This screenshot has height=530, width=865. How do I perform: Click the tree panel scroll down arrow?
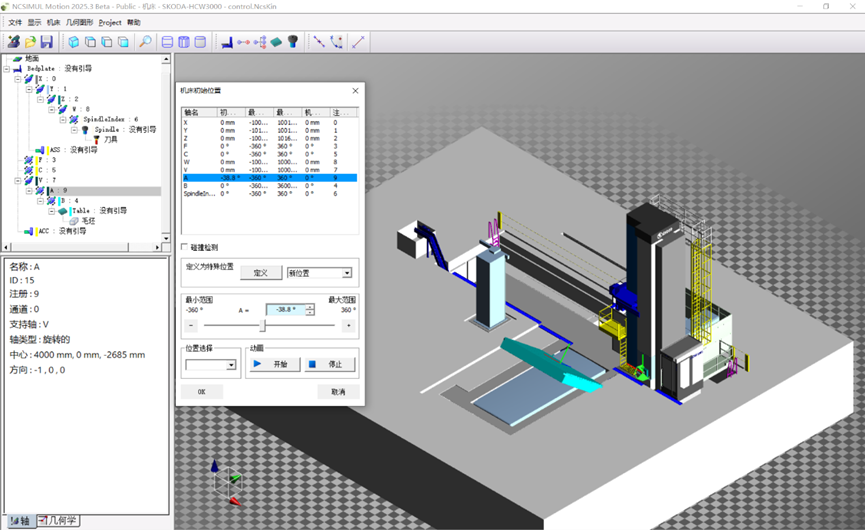[x=166, y=237]
